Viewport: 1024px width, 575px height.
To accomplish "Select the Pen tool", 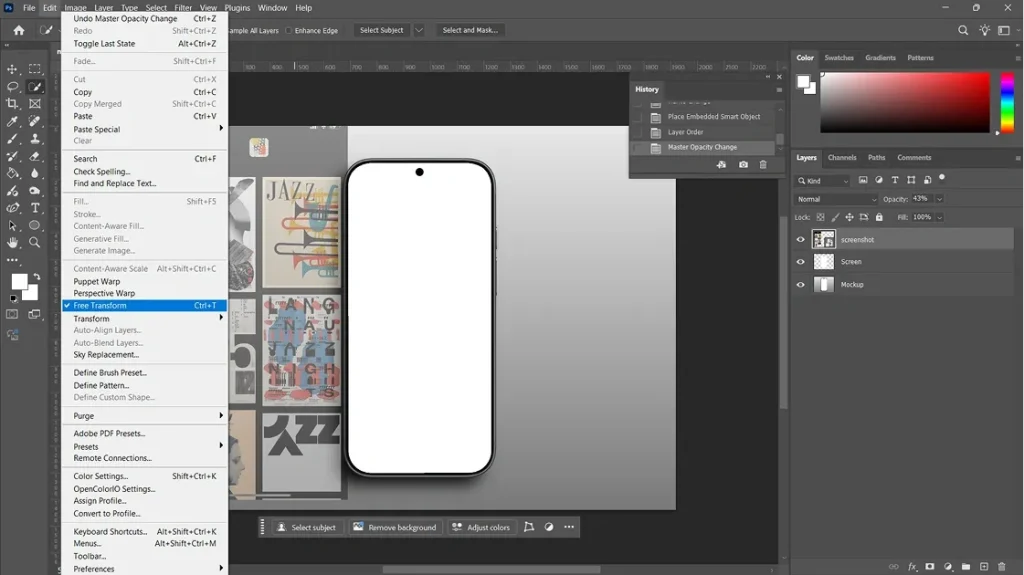I will pos(12,208).
